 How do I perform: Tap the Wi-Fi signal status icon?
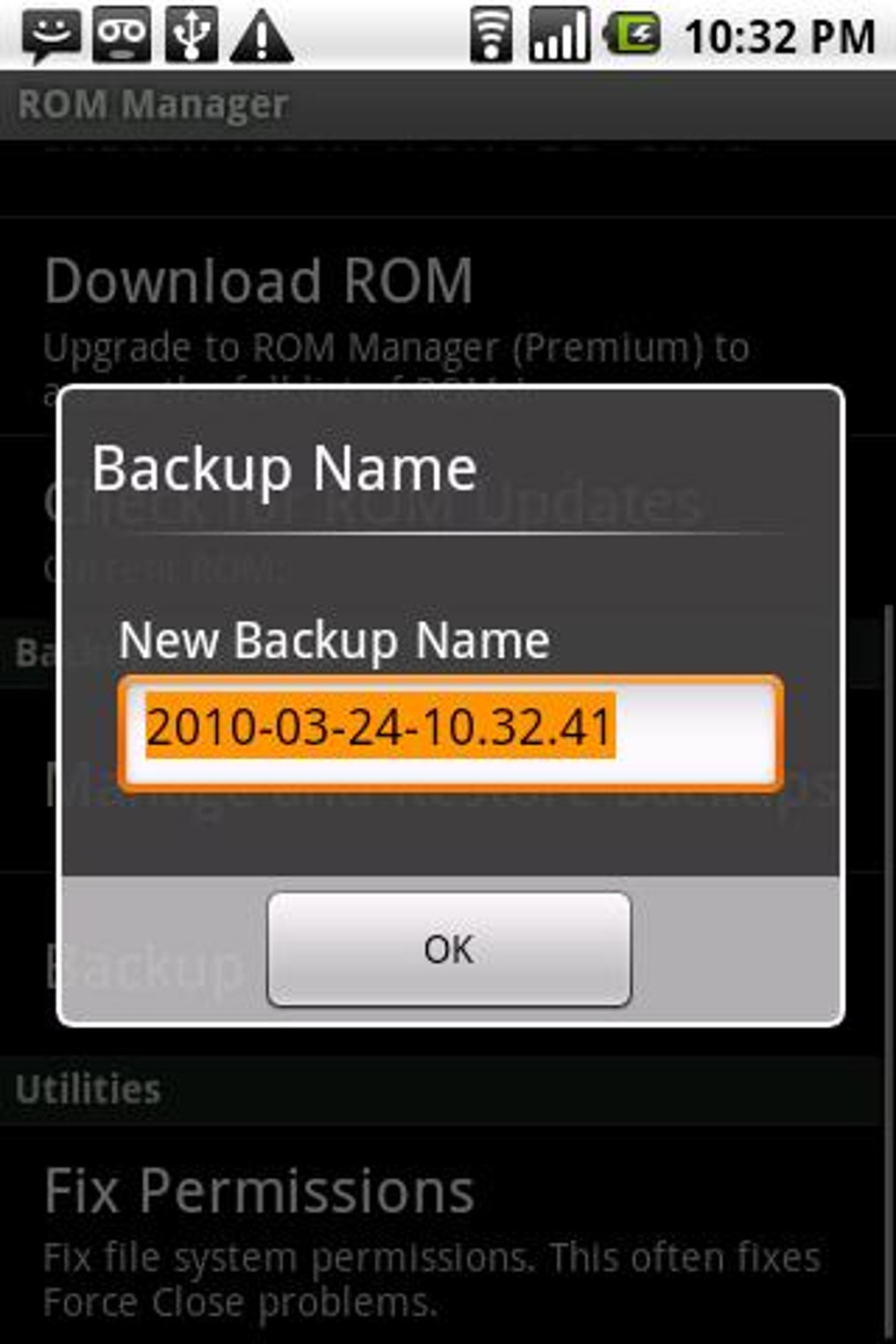point(491,35)
